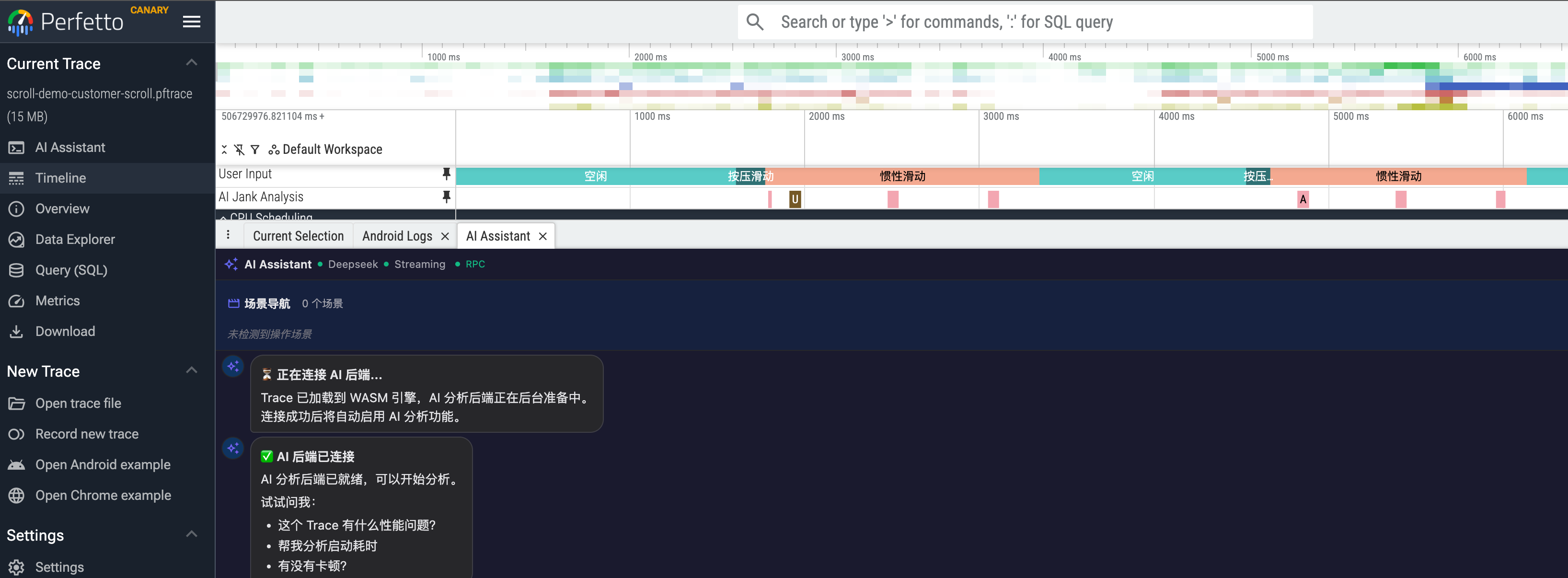Switch to the Android Logs tab
The image size is (1568, 578).
[396, 236]
